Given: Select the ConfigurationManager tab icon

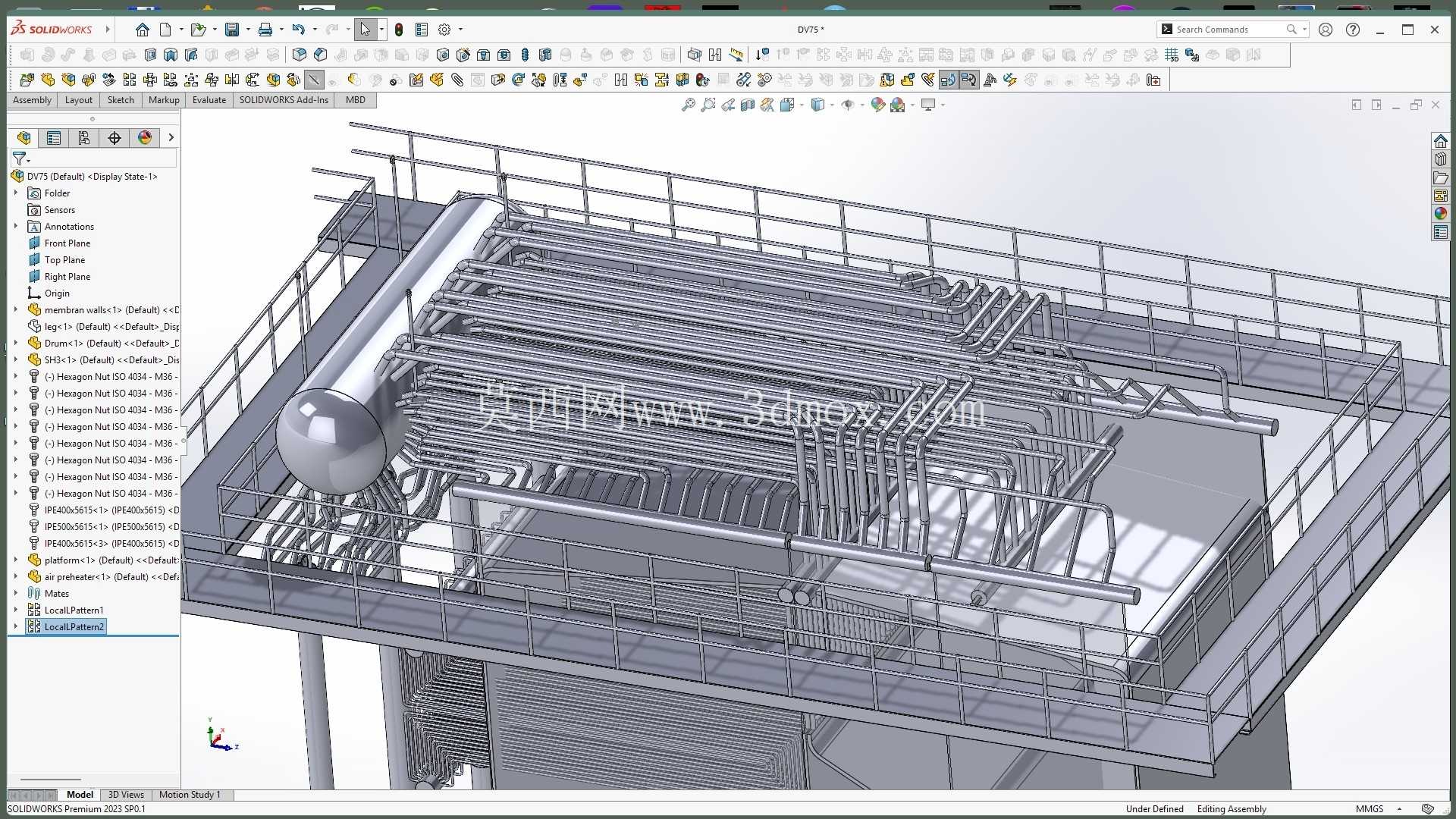Looking at the screenshot, I should [x=84, y=137].
